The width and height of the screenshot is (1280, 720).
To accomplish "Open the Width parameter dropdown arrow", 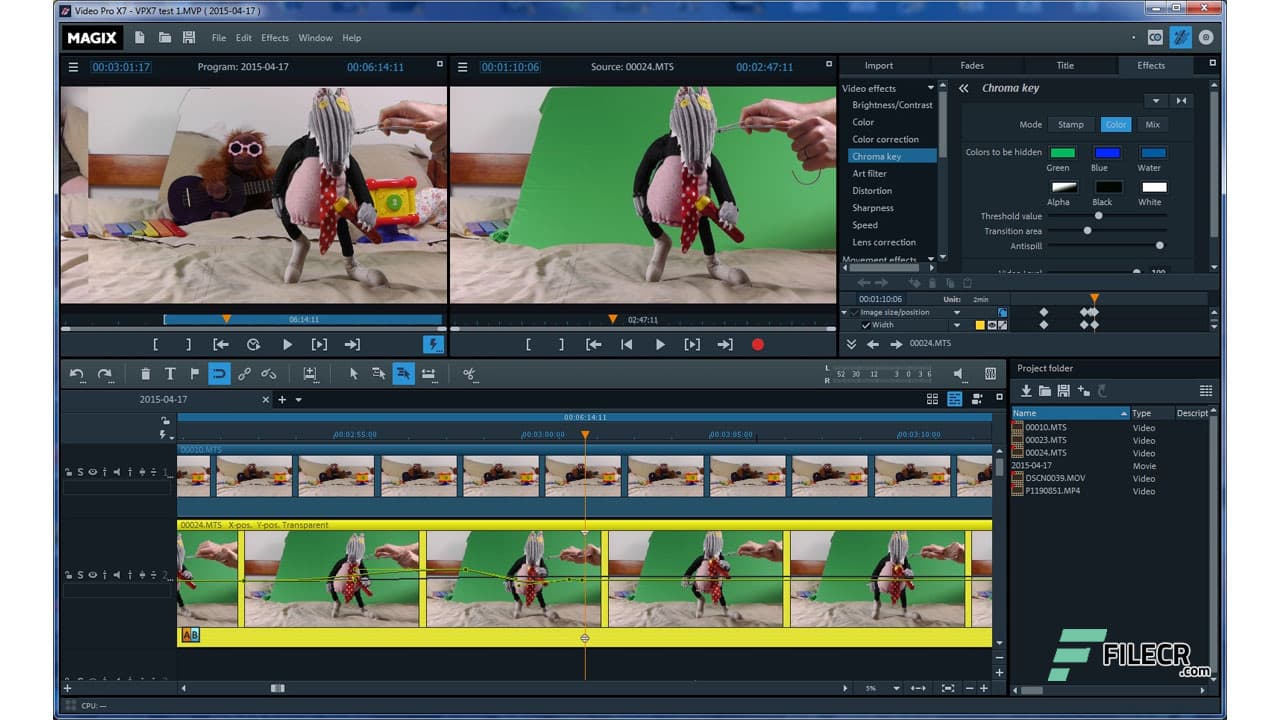I will 957,324.
